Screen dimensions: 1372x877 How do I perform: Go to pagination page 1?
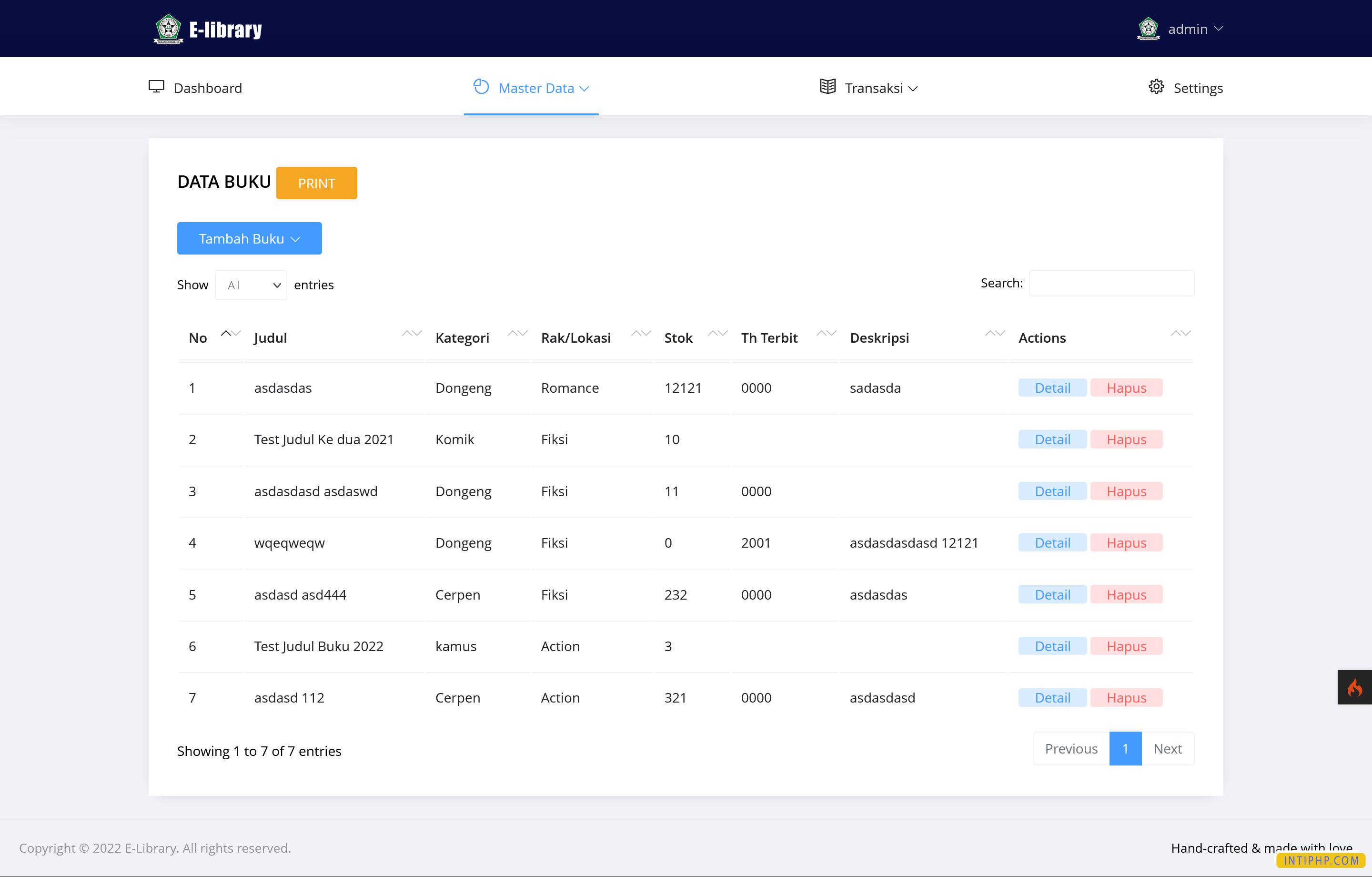(x=1125, y=749)
